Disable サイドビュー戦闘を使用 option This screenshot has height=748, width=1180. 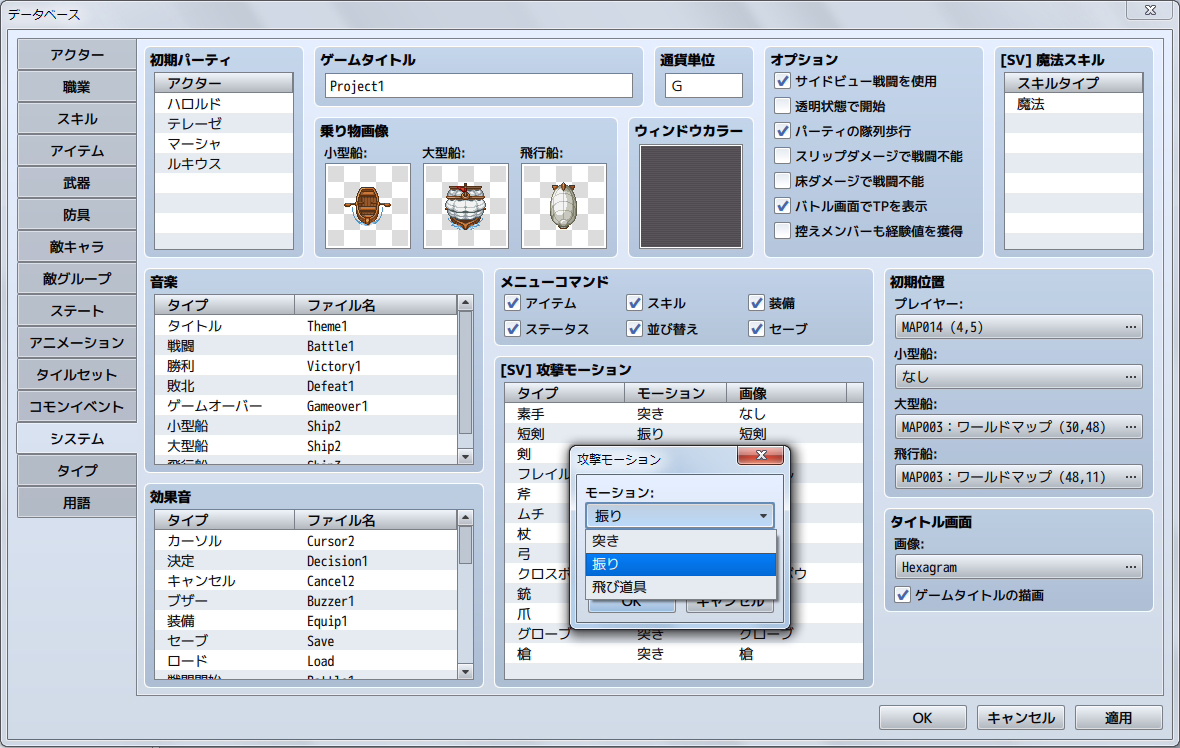coord(782,81)
